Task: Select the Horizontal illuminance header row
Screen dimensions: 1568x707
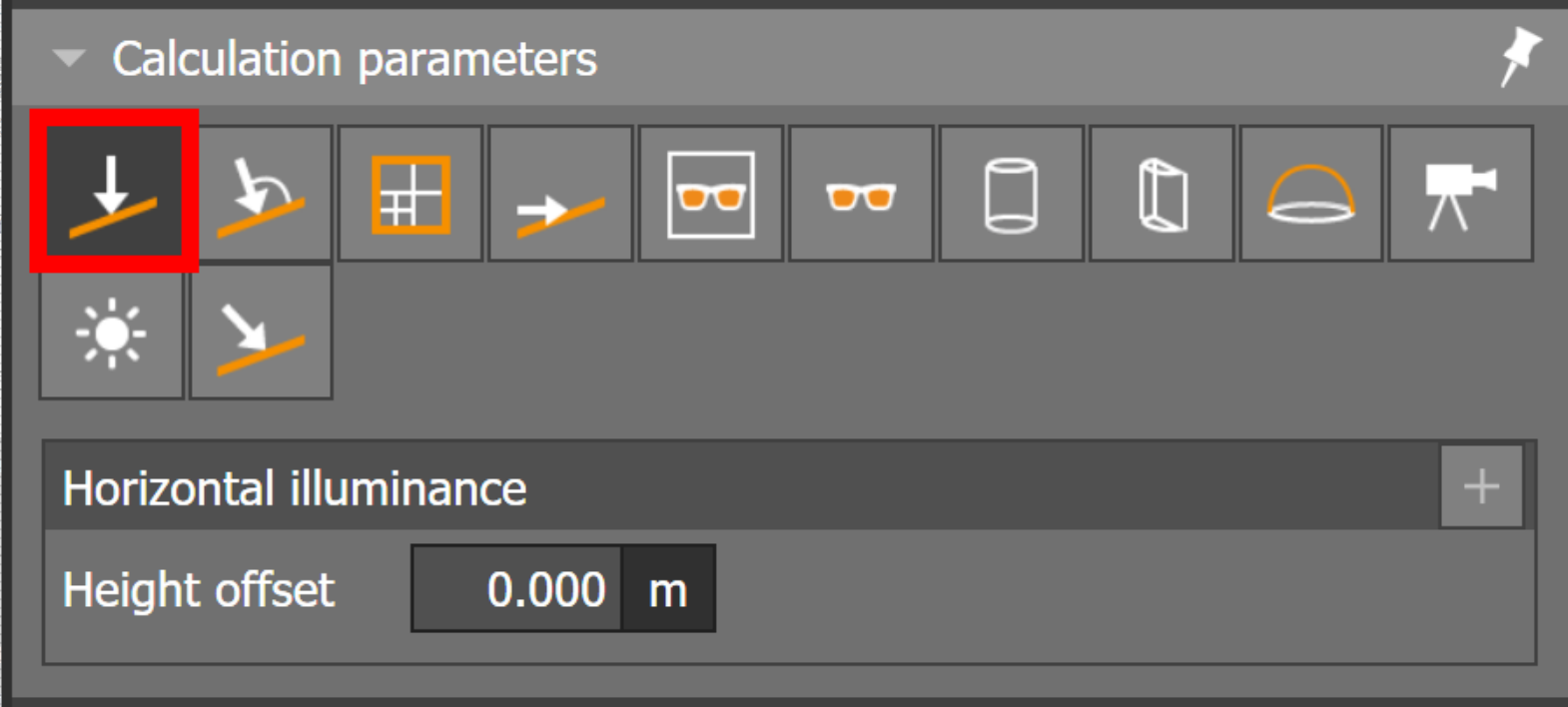Action: tap(741, 487)
